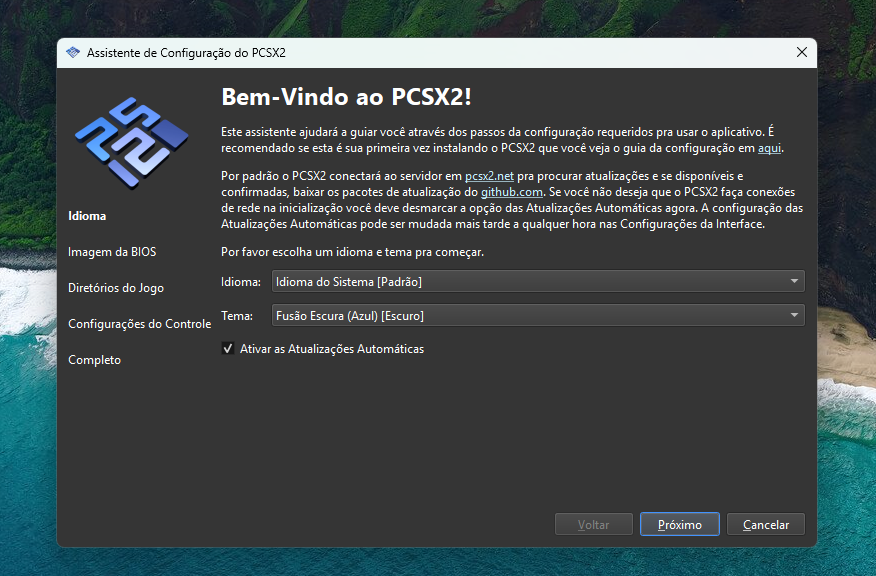The image size is (876, 576).
Task: Open the pcsx2.net link
Action: (489, 176)
